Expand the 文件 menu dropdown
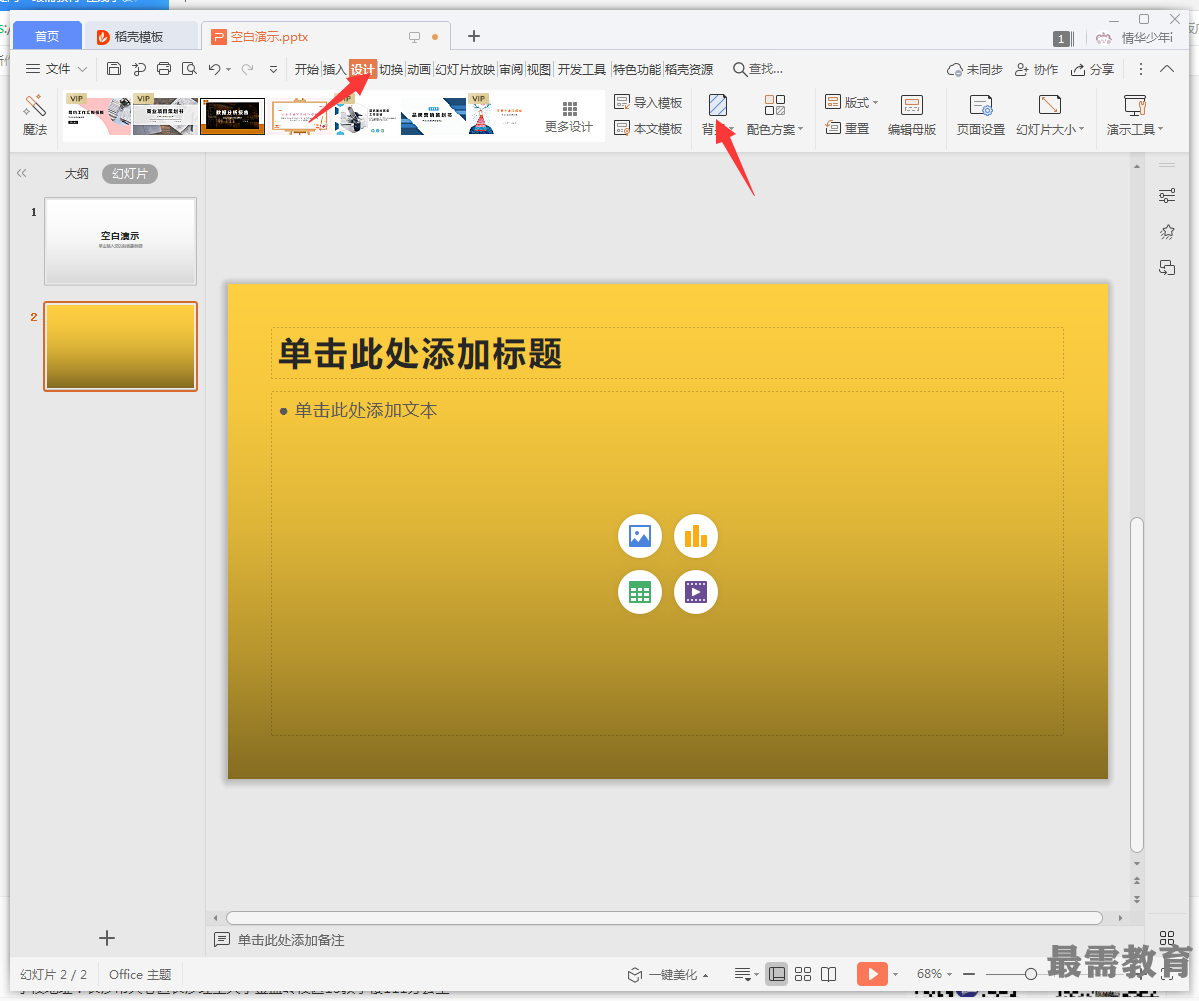1199x1001 pixels. pos(57,69)
